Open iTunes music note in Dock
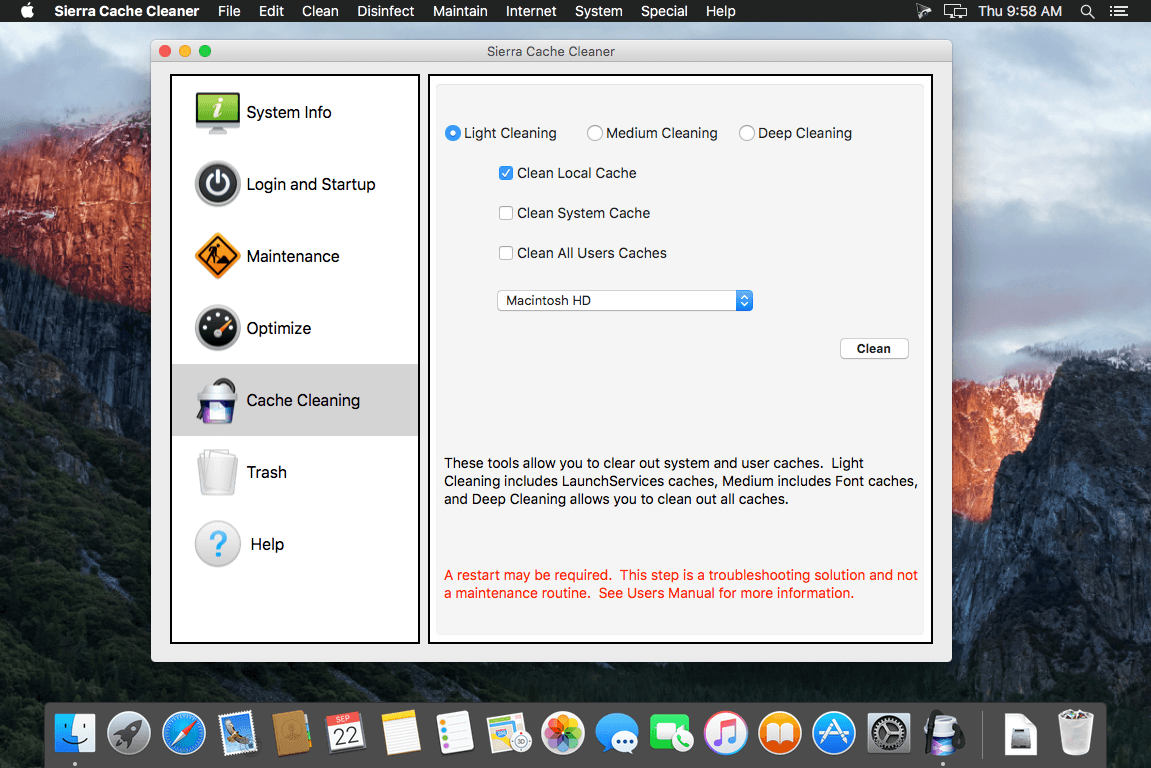The image size is (1151, 768). point(725,733)
